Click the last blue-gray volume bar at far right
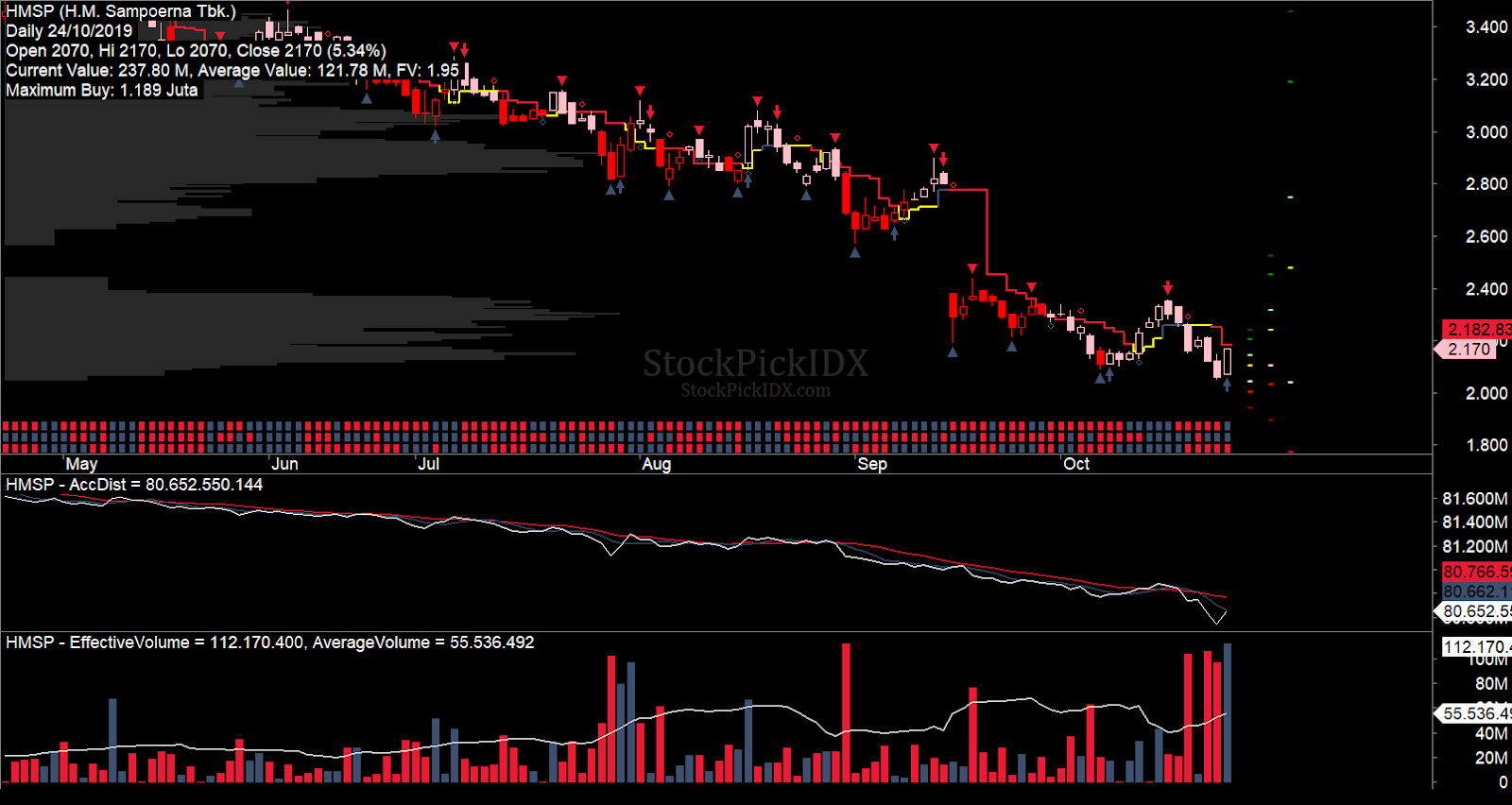 point(1228,712)
